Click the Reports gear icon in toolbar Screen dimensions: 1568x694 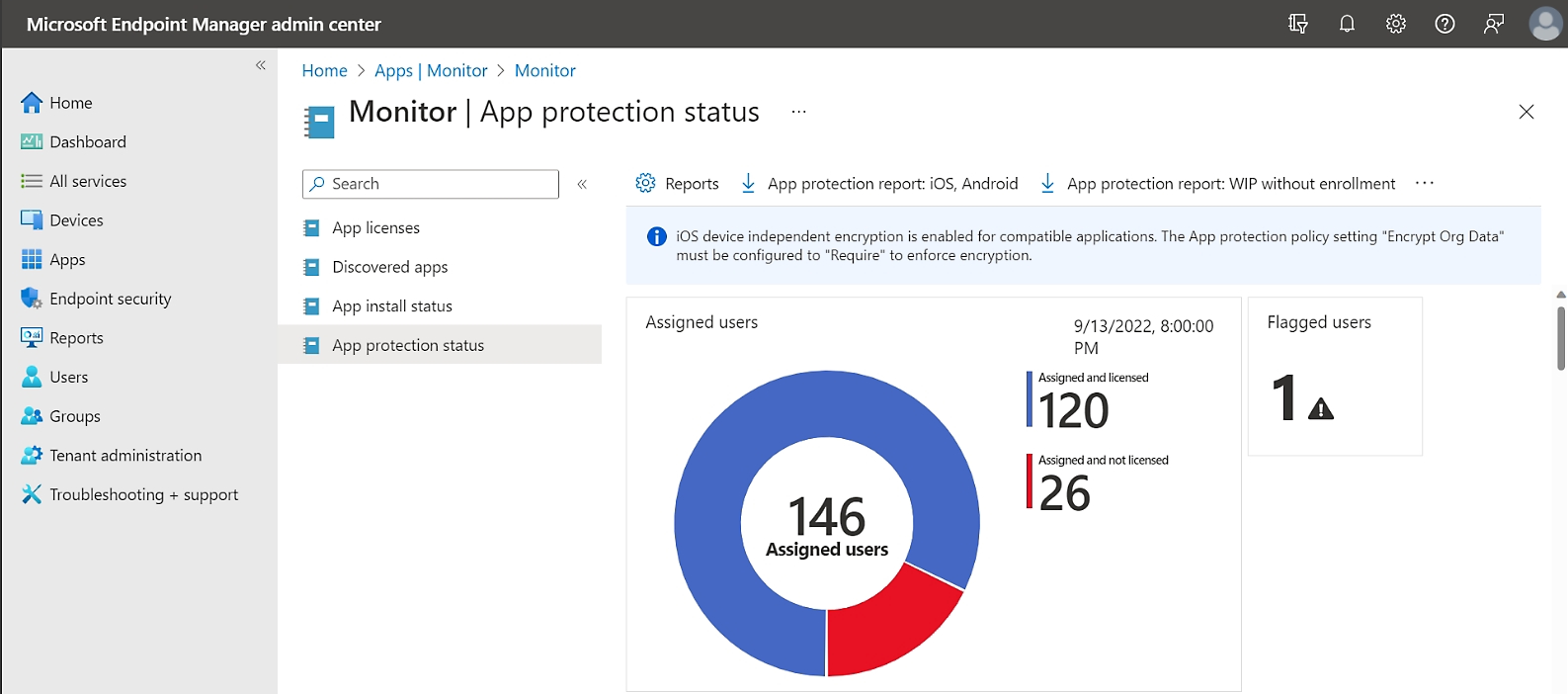coord(645,183)
